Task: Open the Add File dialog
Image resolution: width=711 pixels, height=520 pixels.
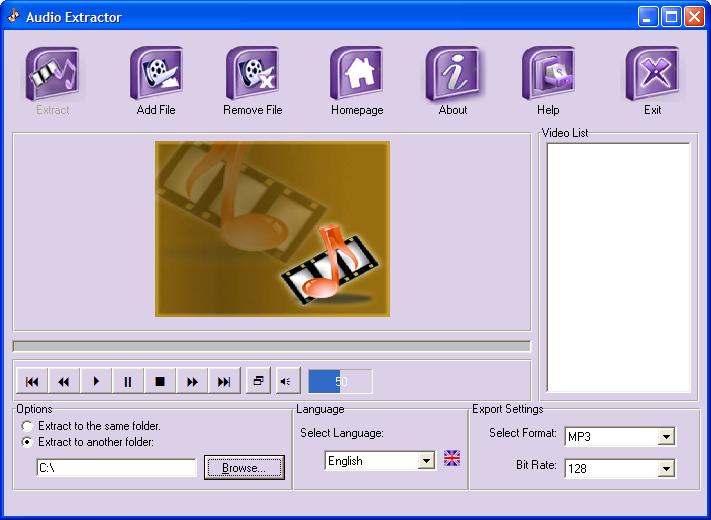Action: coord(156,73)
